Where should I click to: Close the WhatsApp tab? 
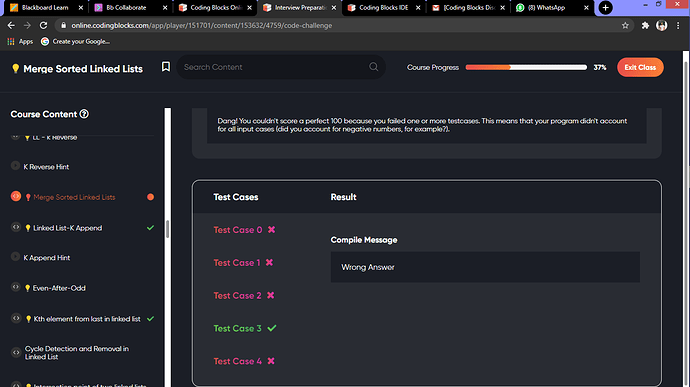(586, 7)
